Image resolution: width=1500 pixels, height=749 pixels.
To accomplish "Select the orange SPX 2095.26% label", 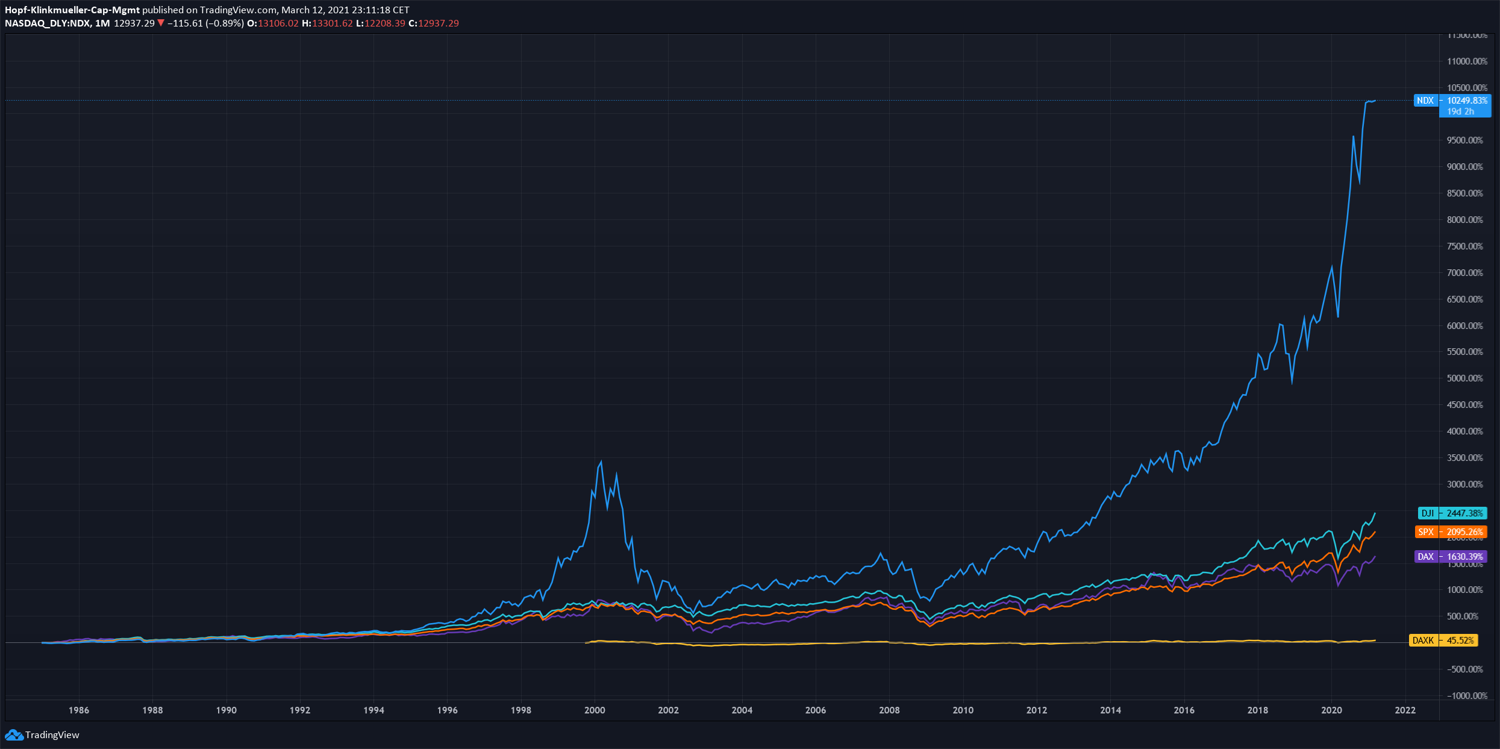I will point(1451,532).
